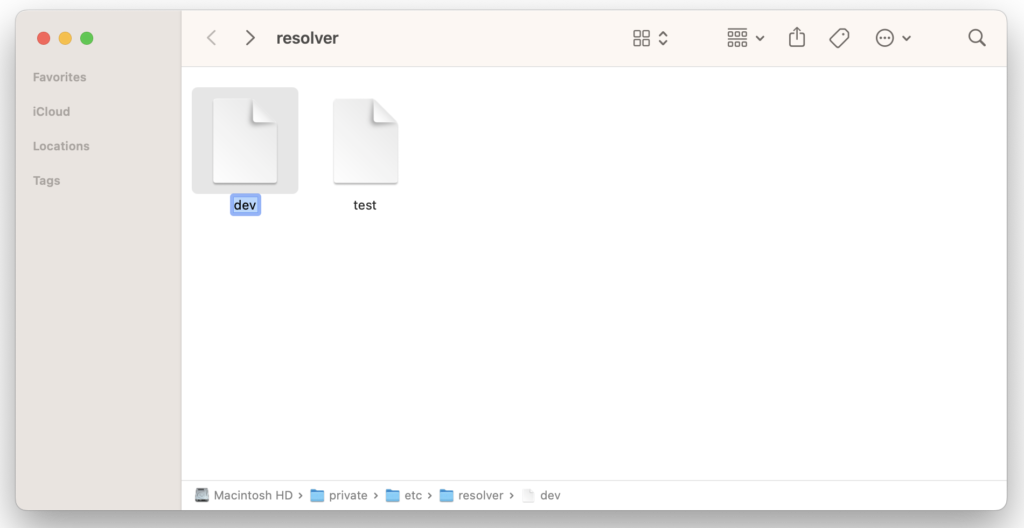
Task: Click dev in the path bar
Action: point(550,495)
